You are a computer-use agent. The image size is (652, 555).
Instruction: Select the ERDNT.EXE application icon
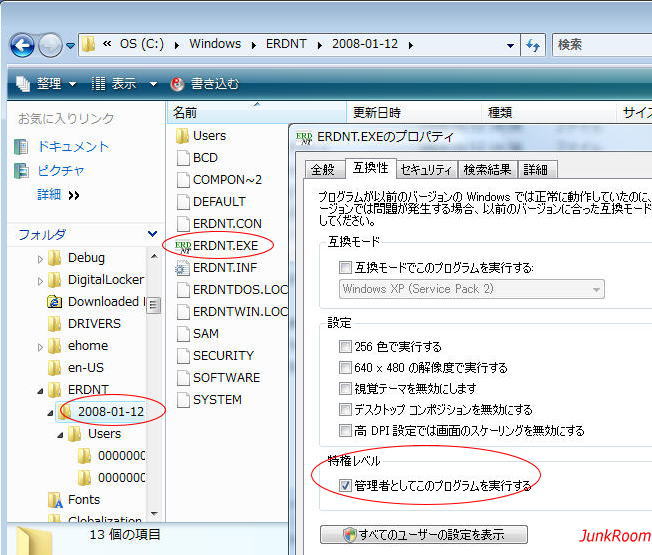(x=183, y=246)
